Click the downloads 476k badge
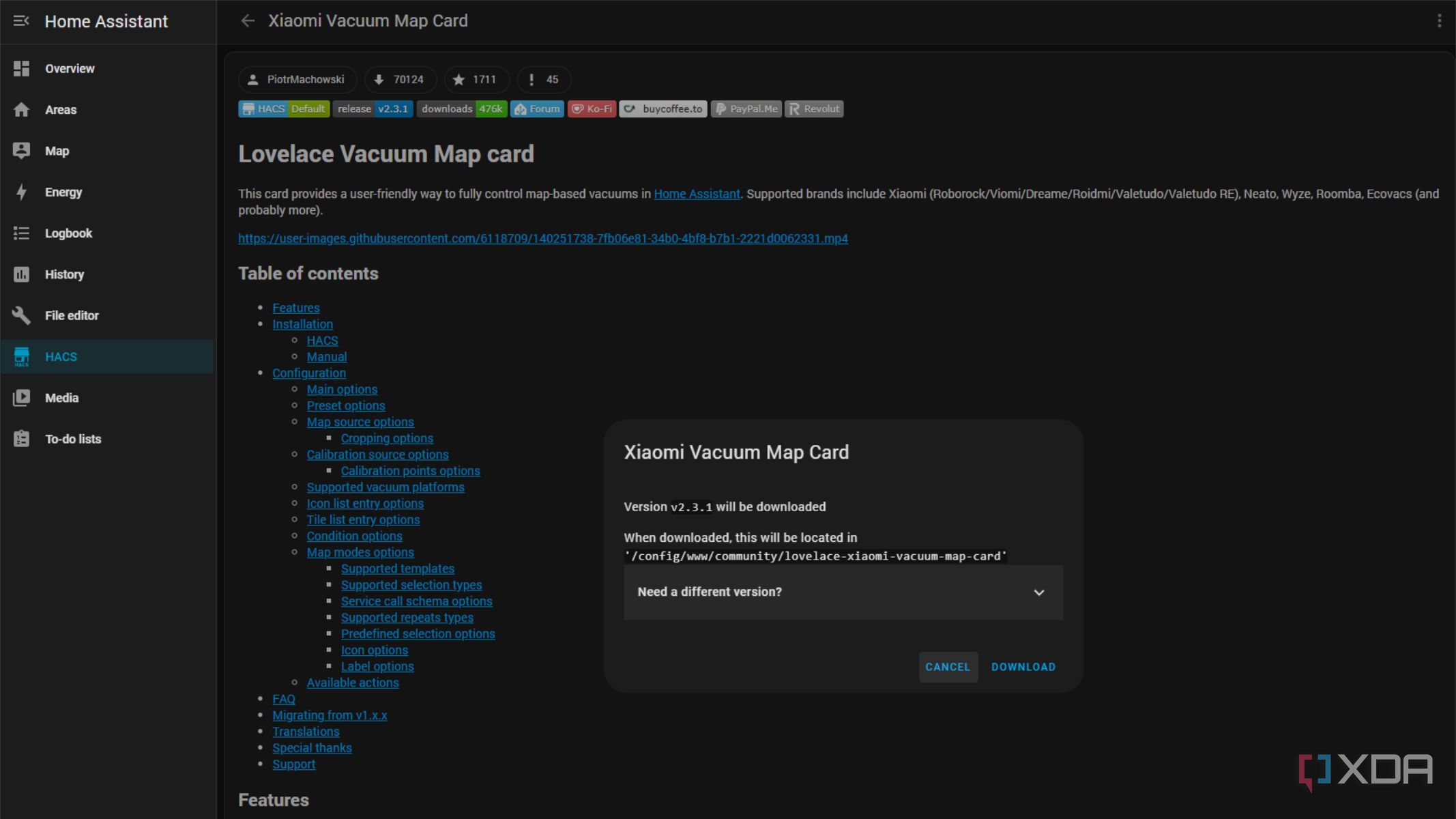The image size is (1456, 819). (x=462, y=109)
